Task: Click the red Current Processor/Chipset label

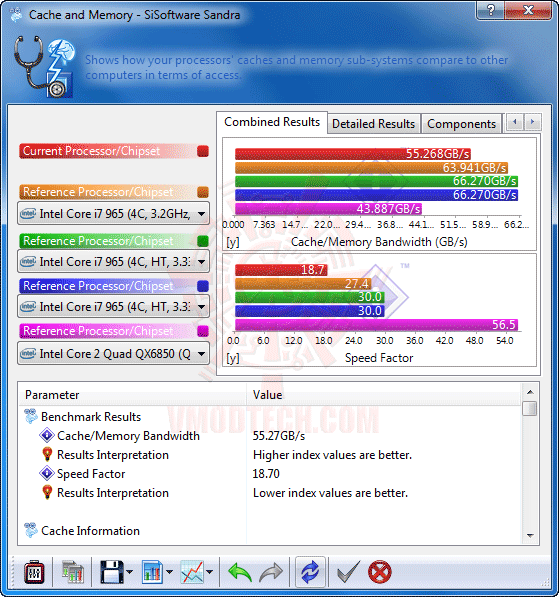Action: [91, 151]
